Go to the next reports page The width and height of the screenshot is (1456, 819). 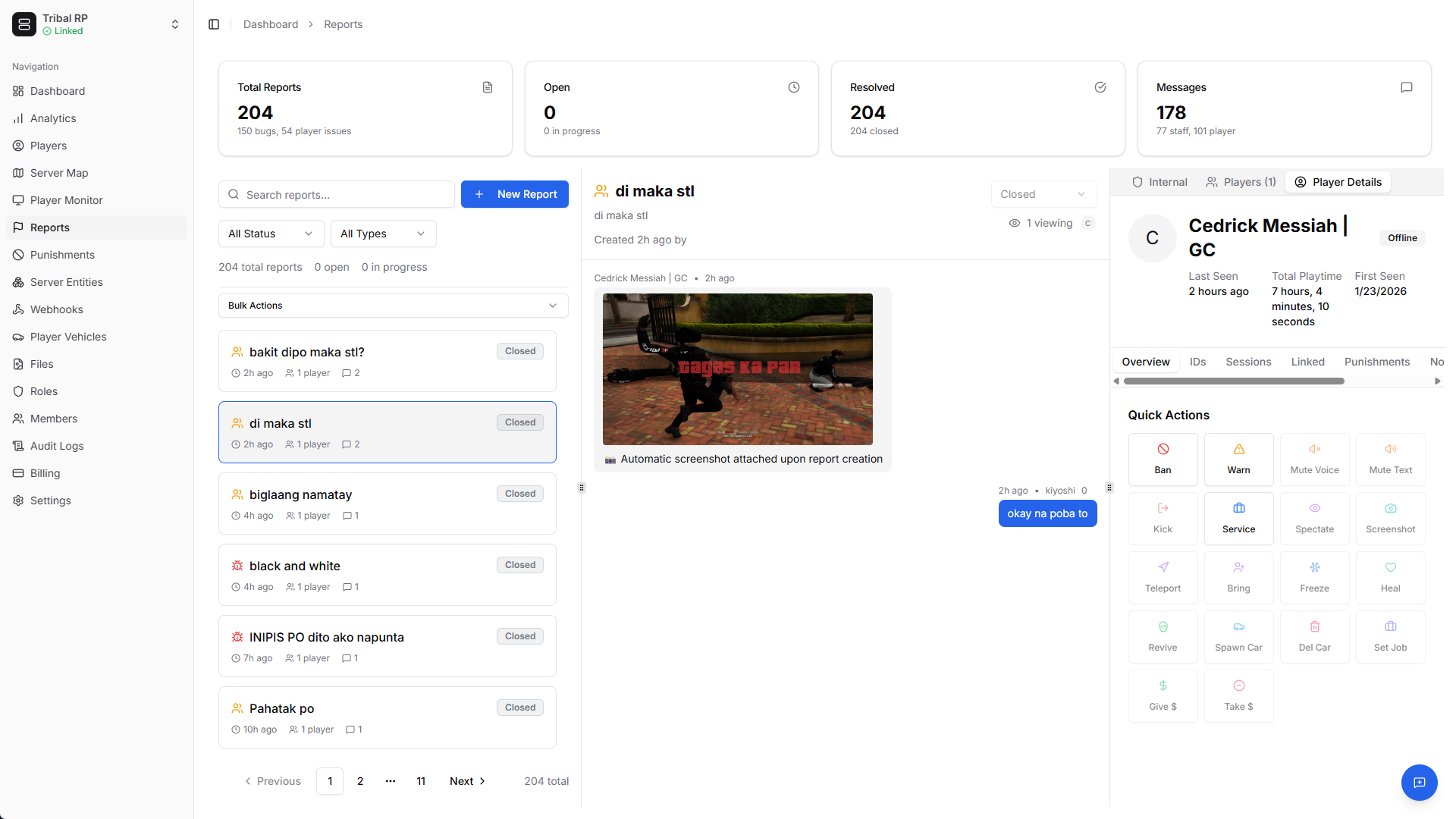467,781
